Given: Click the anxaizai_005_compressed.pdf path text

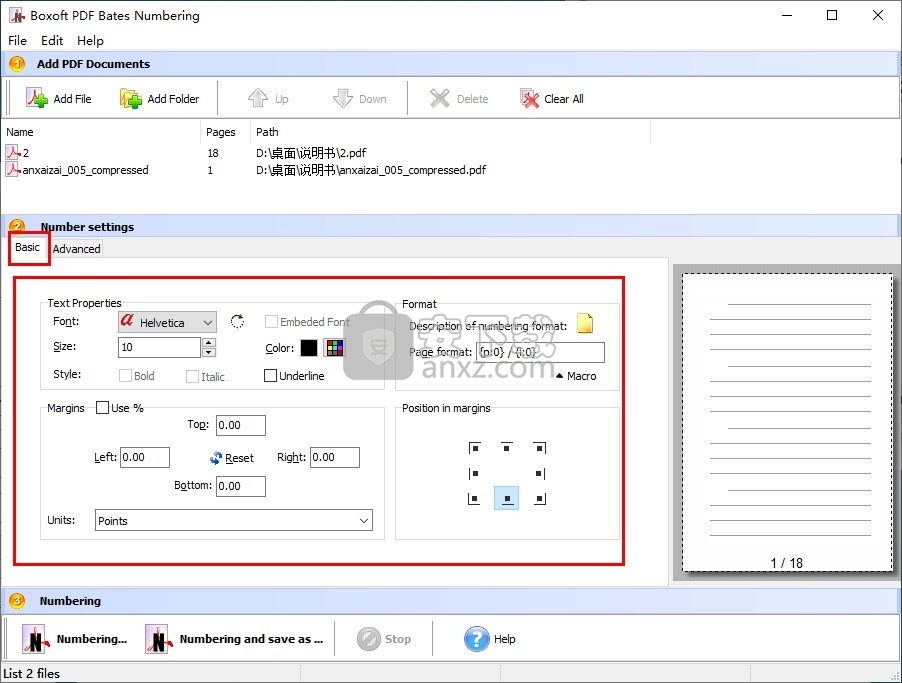Looking at the screenshot, I should click(x=371, y=170).
